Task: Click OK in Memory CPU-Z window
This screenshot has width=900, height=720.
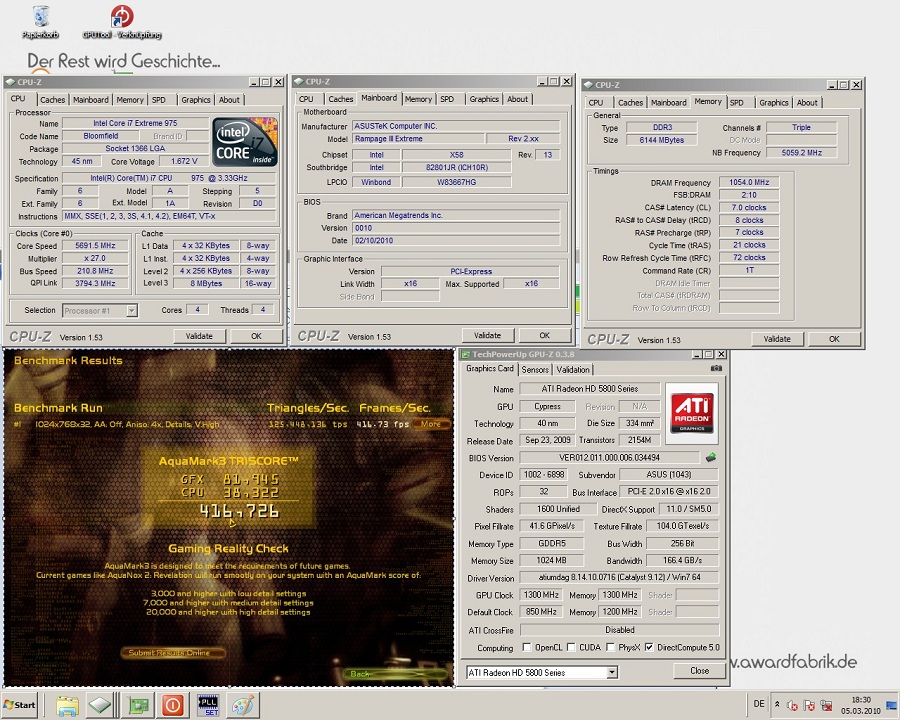Action: pyautogui.click(x=834, y=339)
